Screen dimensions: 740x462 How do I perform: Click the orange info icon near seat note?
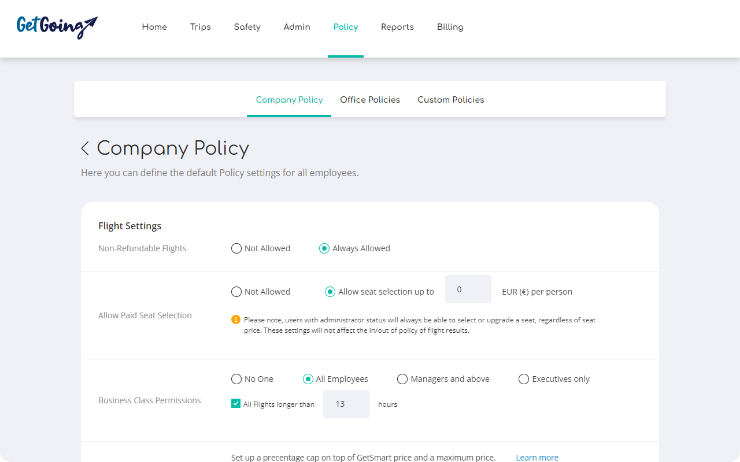[x=236, y=320]
